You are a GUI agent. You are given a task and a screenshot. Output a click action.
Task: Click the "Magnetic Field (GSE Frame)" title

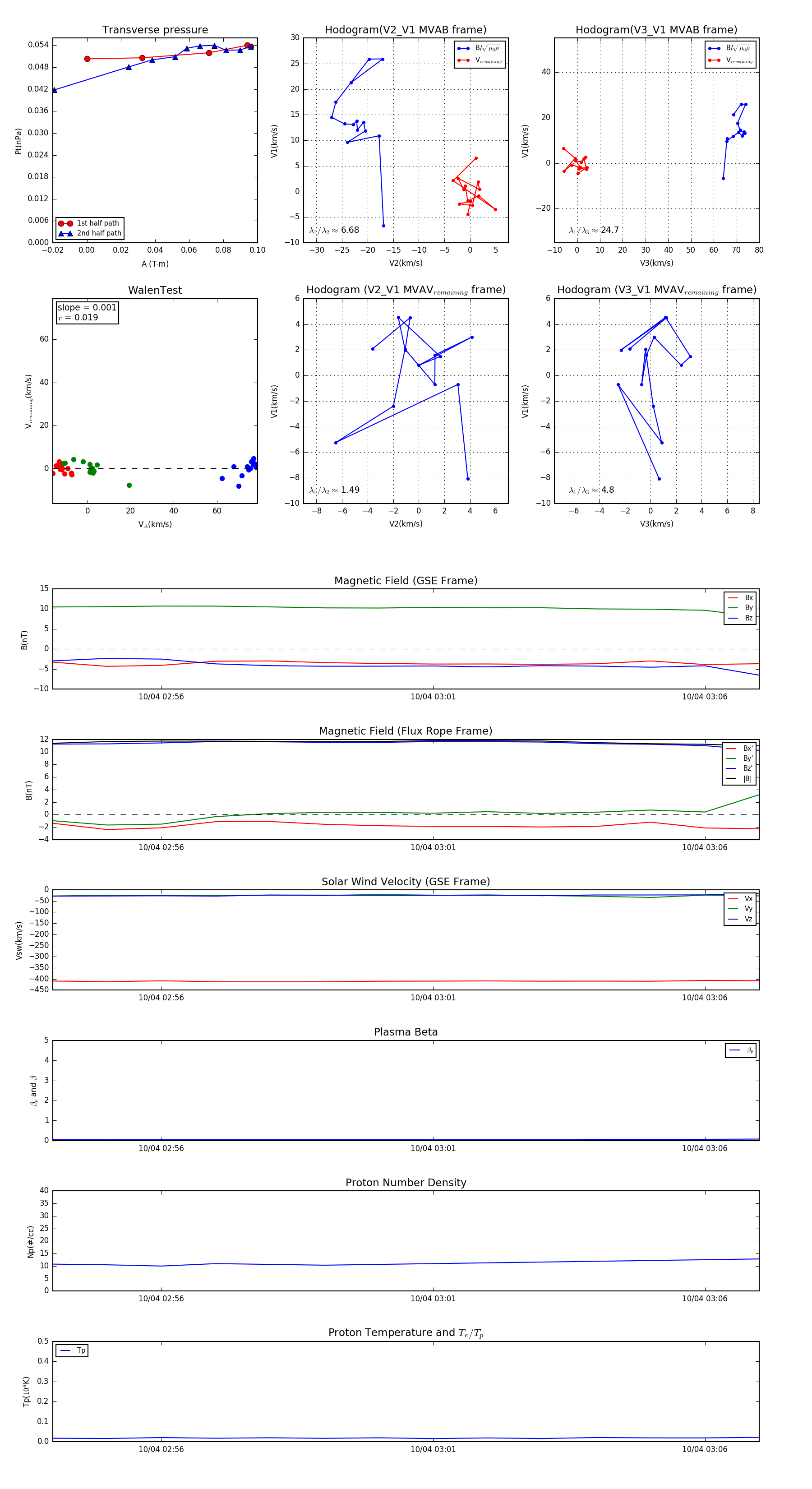pos(406,581)
